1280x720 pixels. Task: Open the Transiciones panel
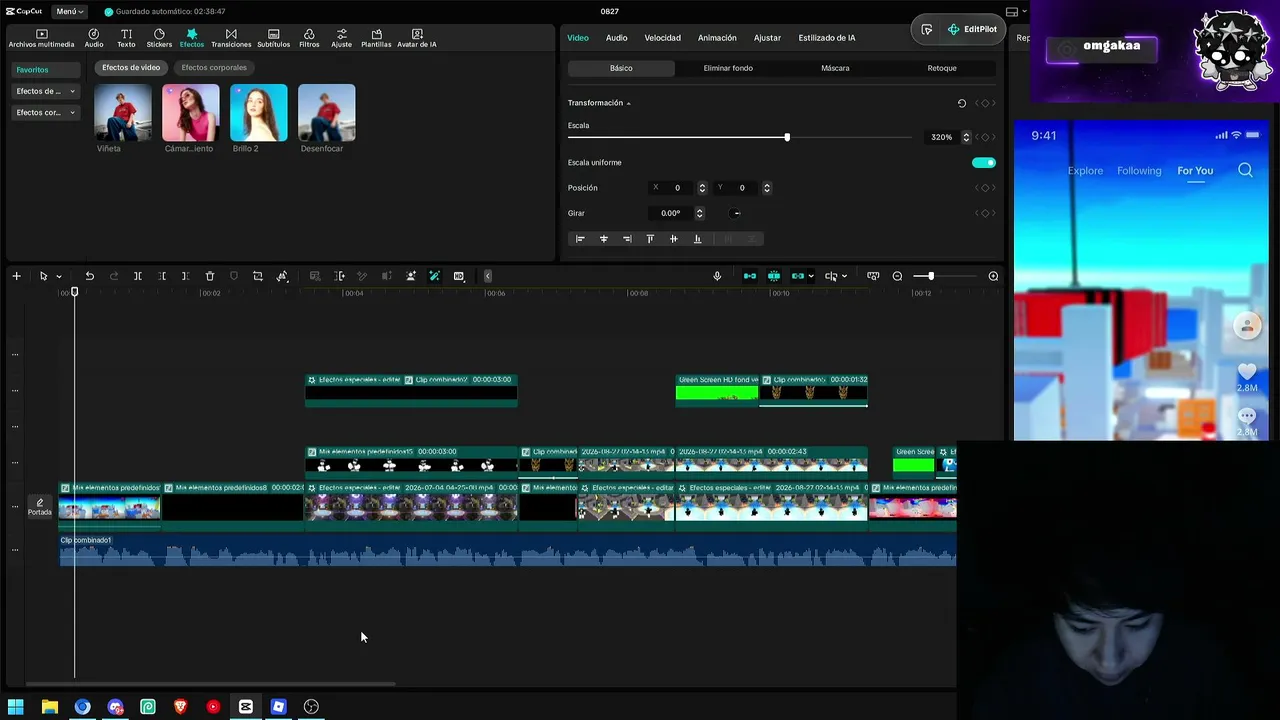point(231,38)
